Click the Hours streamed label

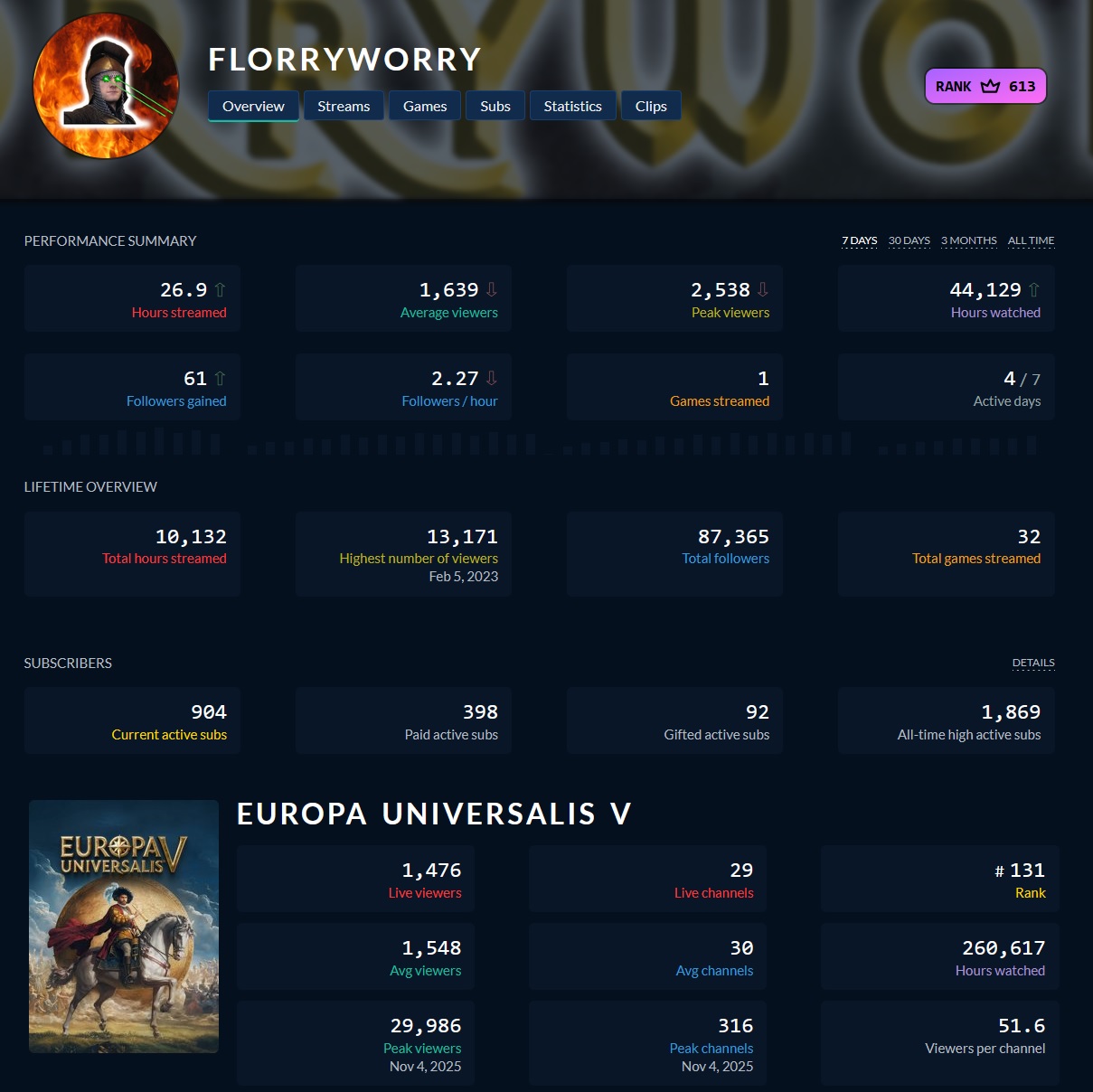[x=179, y=313]
